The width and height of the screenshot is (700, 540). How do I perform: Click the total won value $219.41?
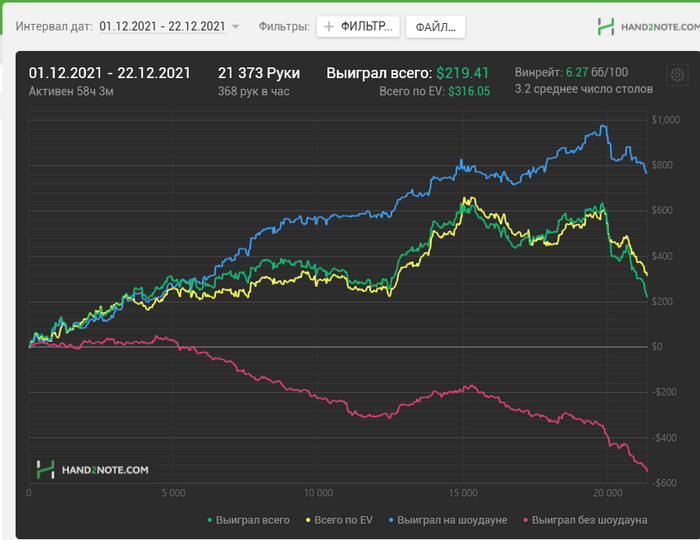462,73
